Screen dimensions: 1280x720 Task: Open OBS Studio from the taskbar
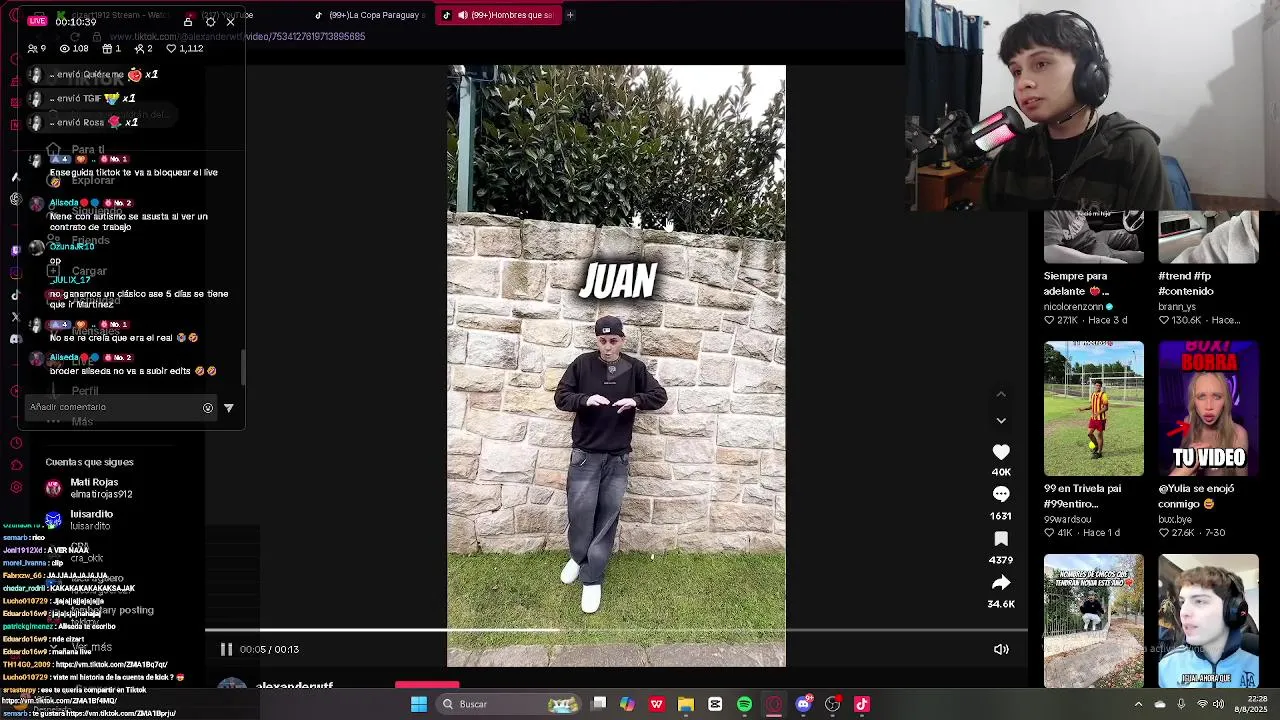pyautogui.click(x=832, y=704)
